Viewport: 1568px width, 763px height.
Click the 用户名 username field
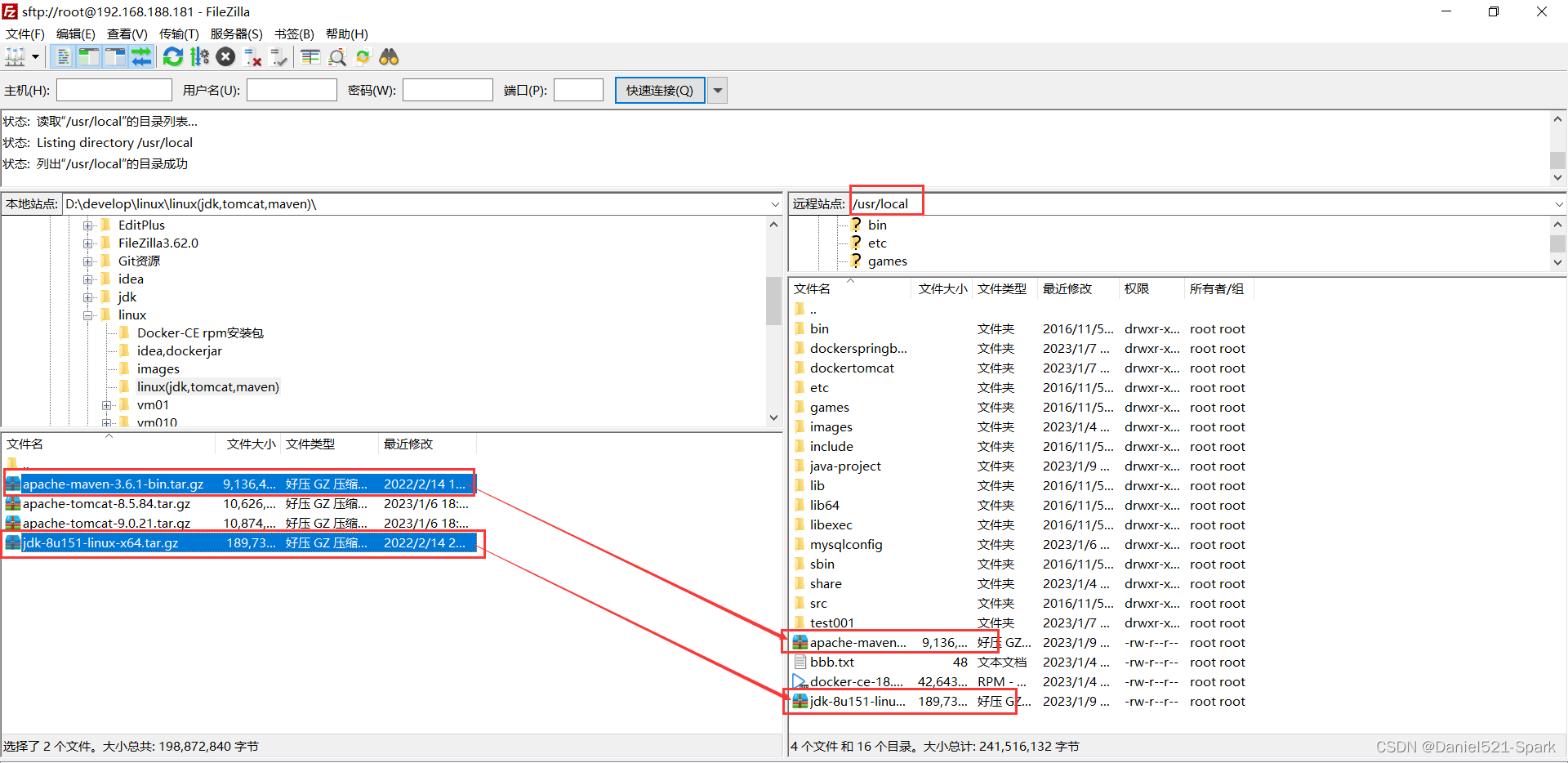click(x=292, y=90)
